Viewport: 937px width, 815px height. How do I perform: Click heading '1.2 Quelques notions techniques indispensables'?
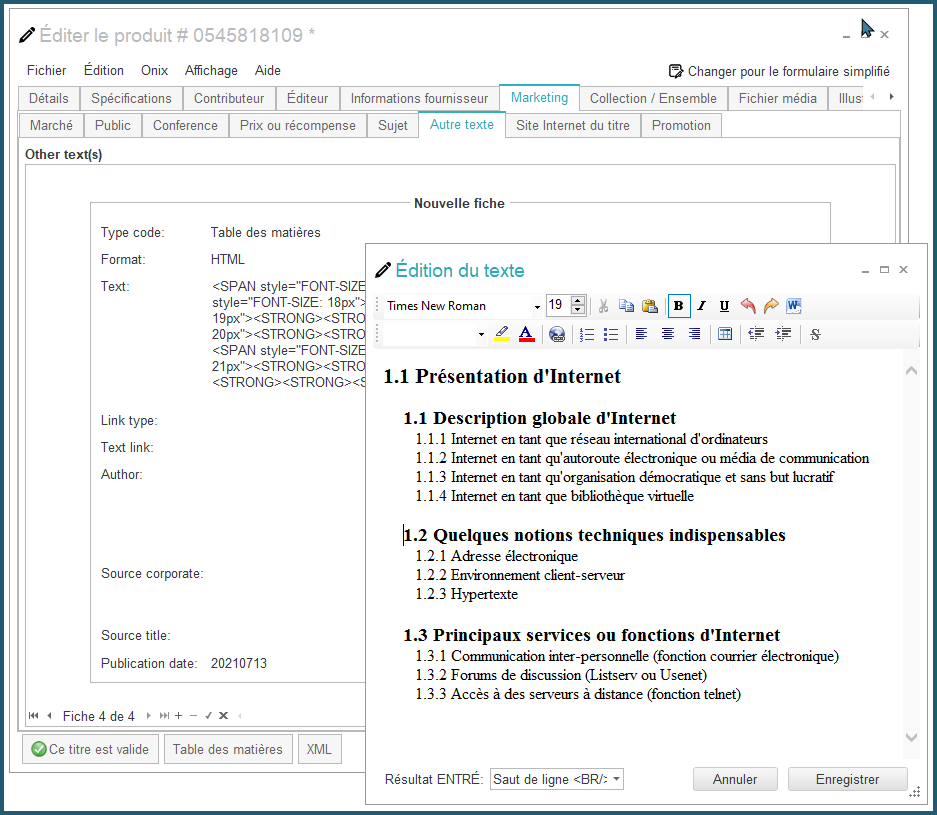[595, 535]
